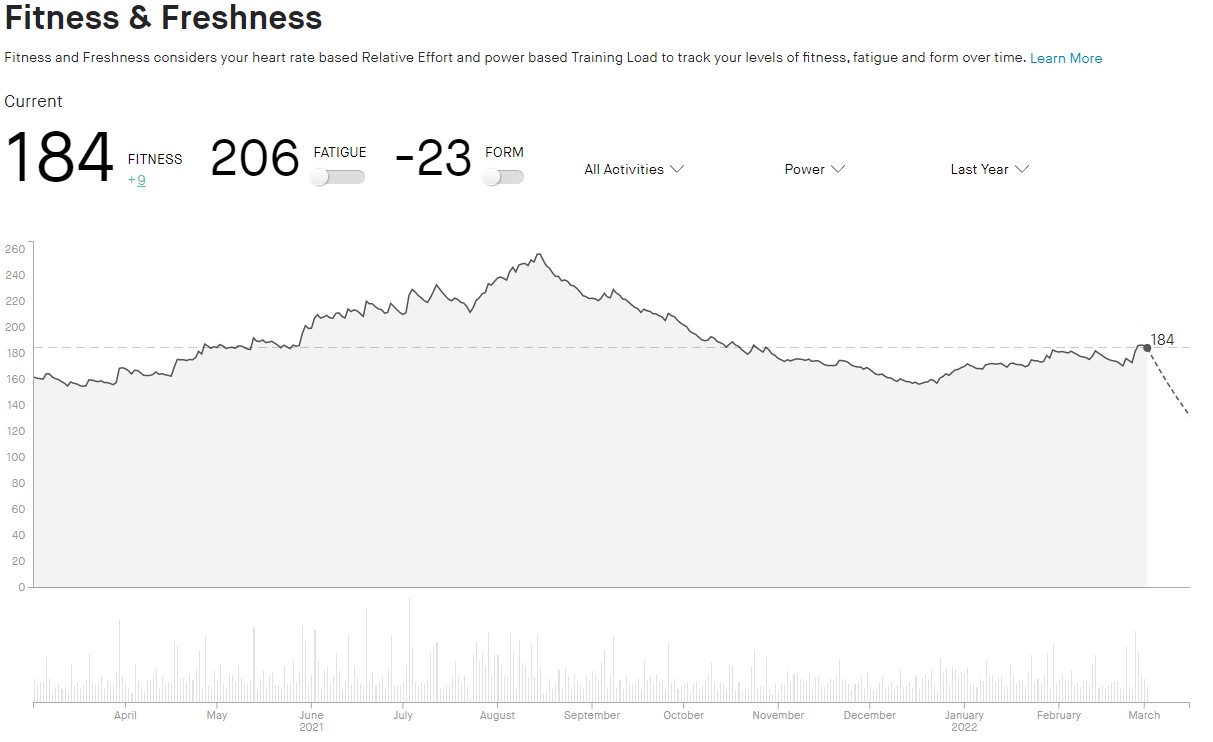Click the 184 label beside the chart endpoint
1213x742 pixels.
pyautogui.click(x=1162, y=340)
